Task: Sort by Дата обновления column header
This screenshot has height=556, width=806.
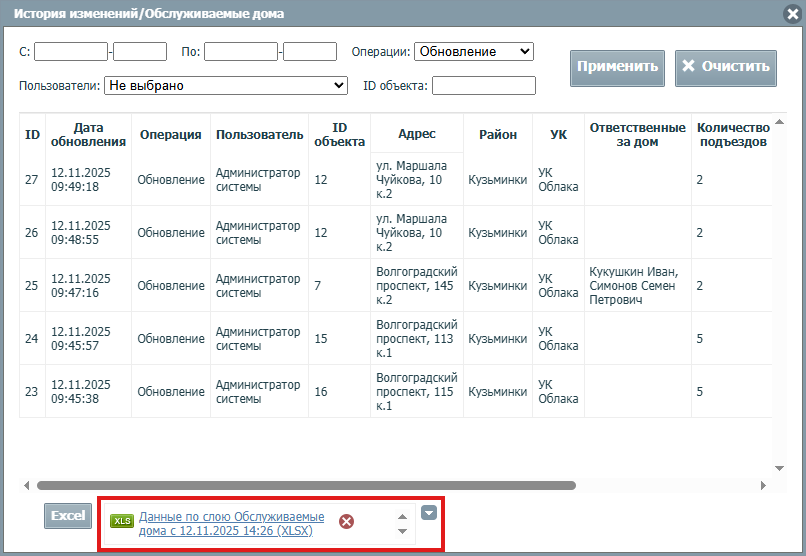Action: (88, 134)
